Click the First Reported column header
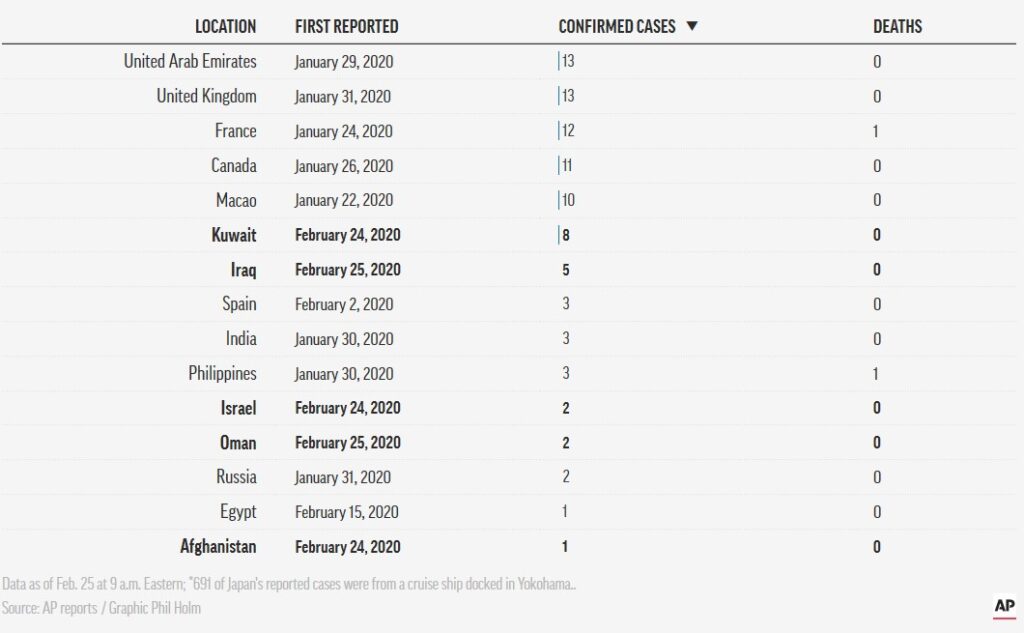1024x633 pixels. pos(346,26)
